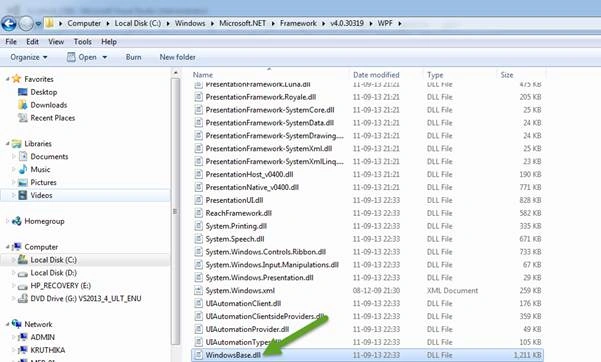
Task: Select Local Disk (D:) in navigation pane
Action: click(x=53, y=273)
